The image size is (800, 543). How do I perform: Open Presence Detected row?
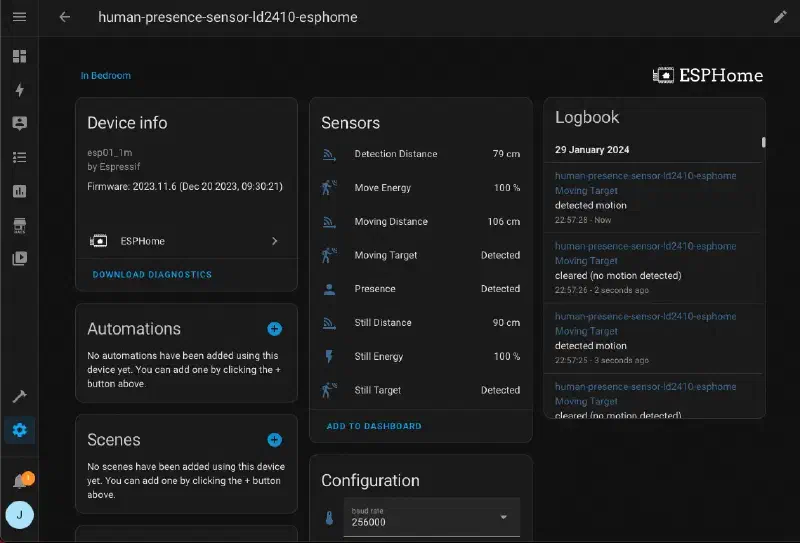coord(421,289)
